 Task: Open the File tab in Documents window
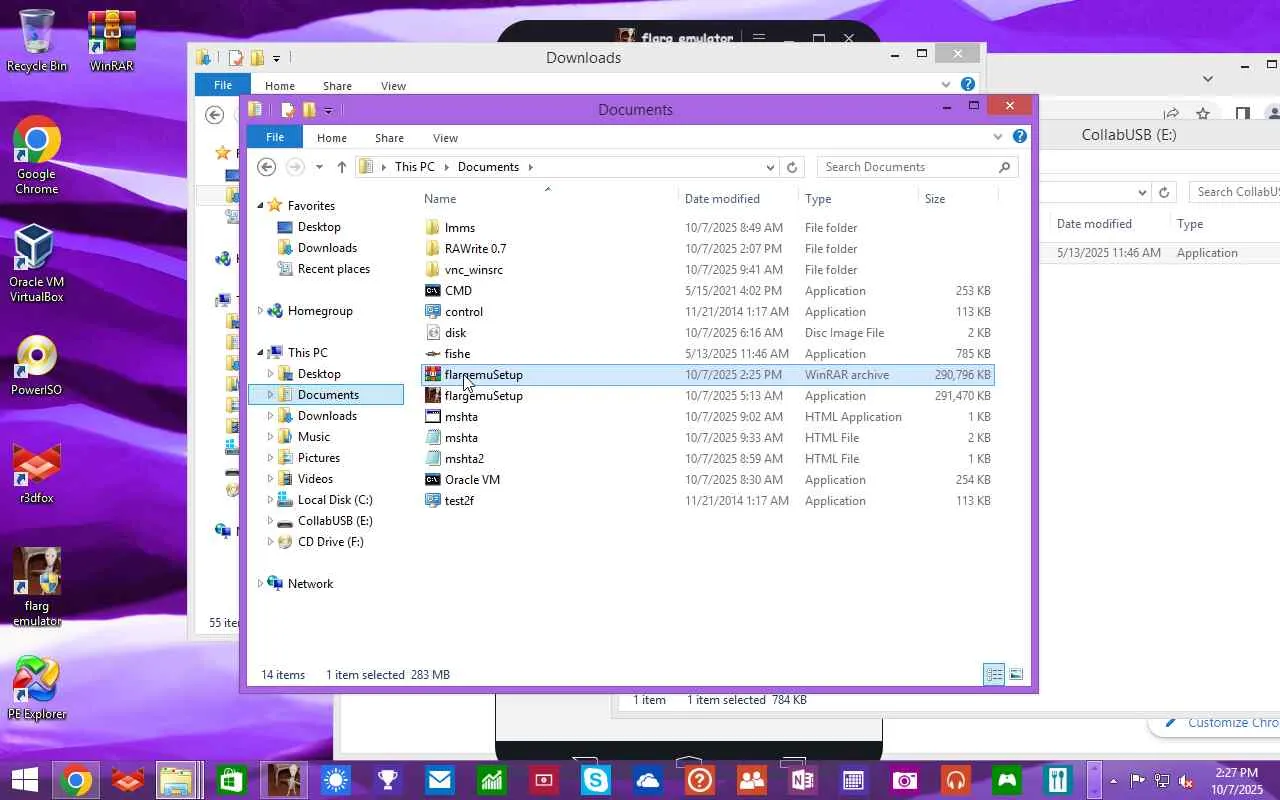coord(274,138)
